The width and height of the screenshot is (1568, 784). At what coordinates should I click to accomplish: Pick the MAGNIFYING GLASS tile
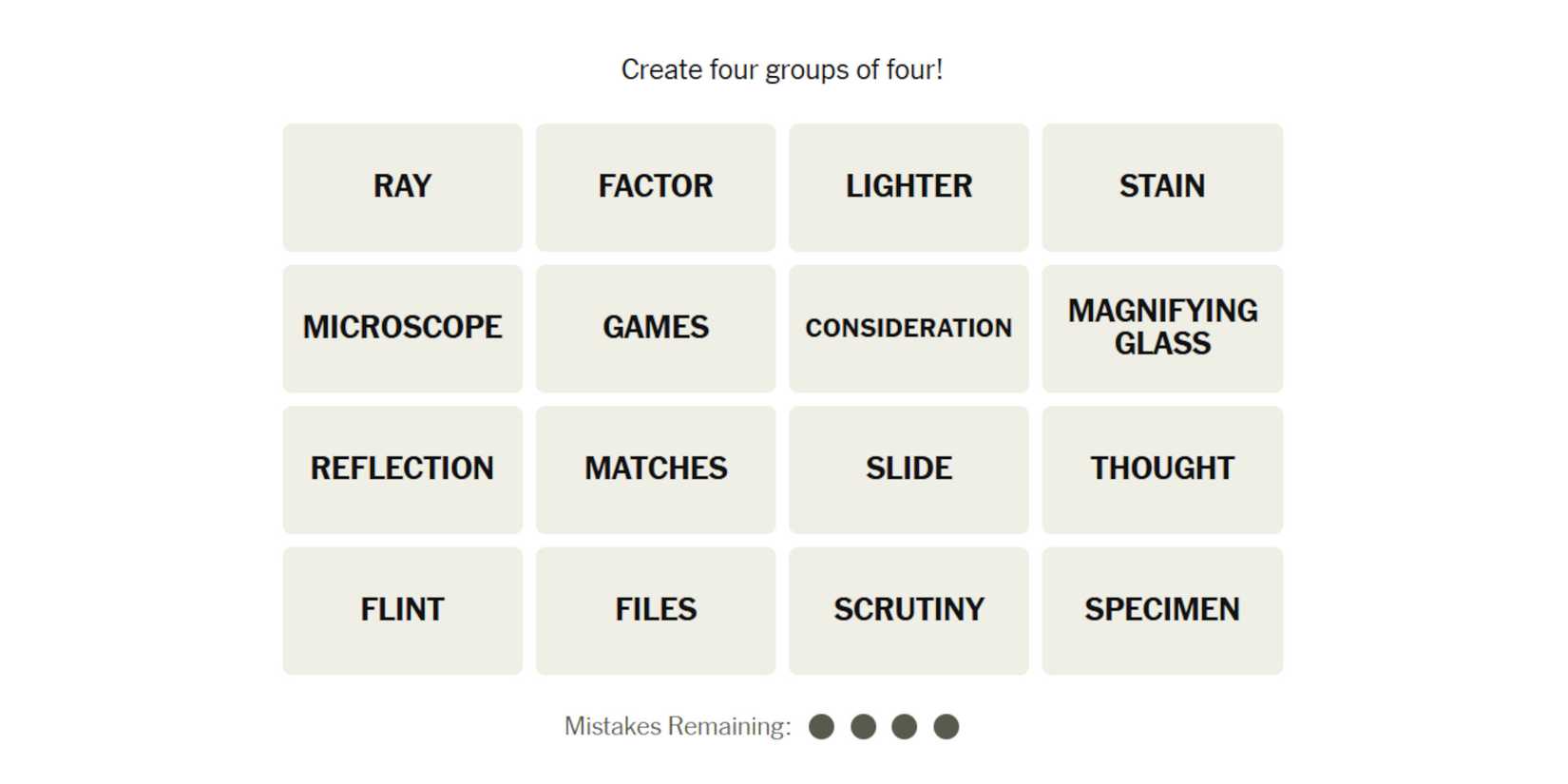(x=1162, y=328)
